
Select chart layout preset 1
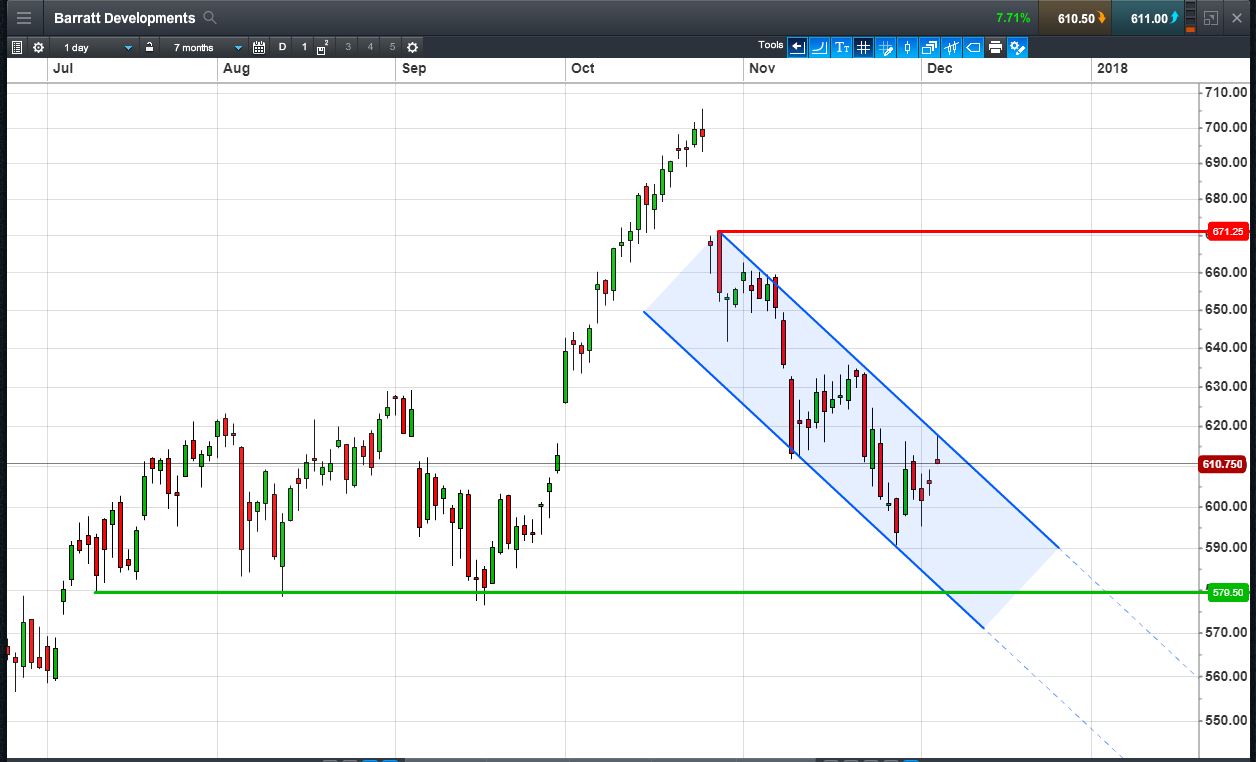(304, 47)
